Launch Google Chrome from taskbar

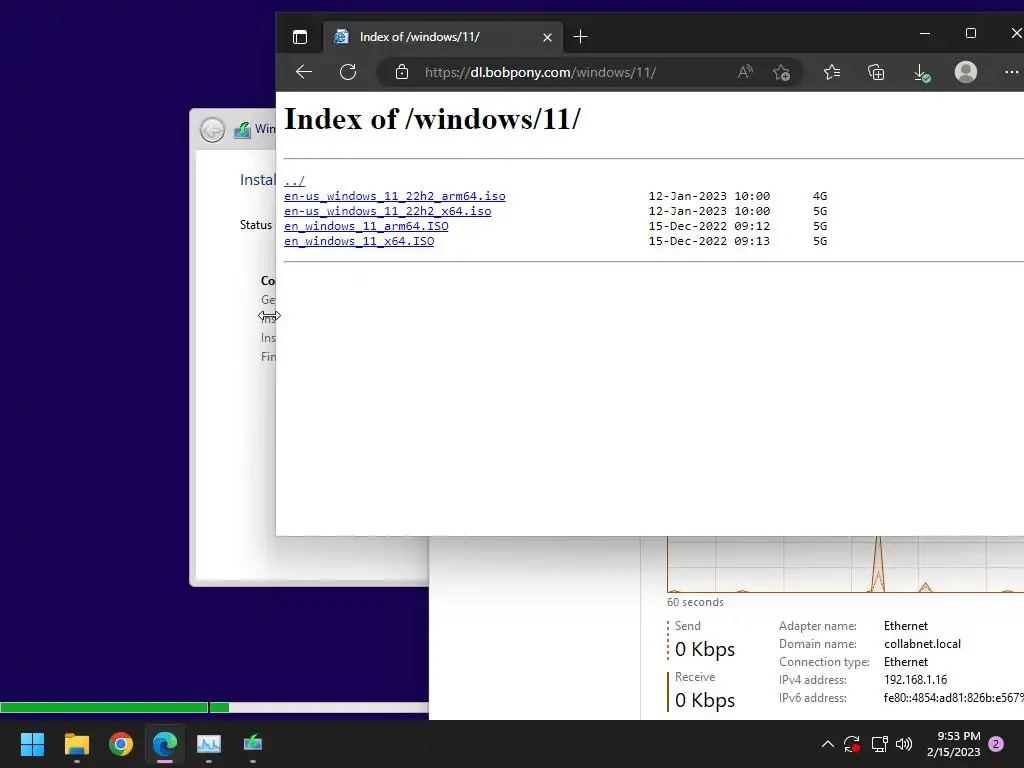point(121,744)
